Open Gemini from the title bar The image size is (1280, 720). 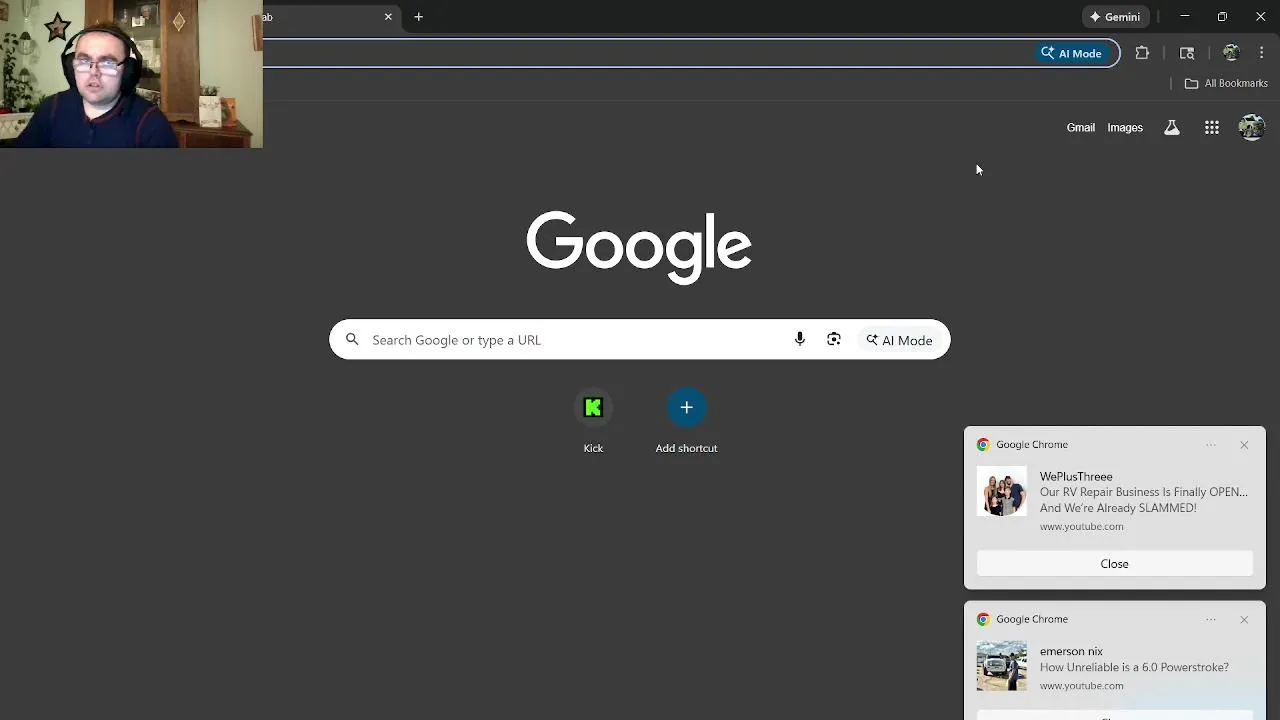pos(1115,17)
